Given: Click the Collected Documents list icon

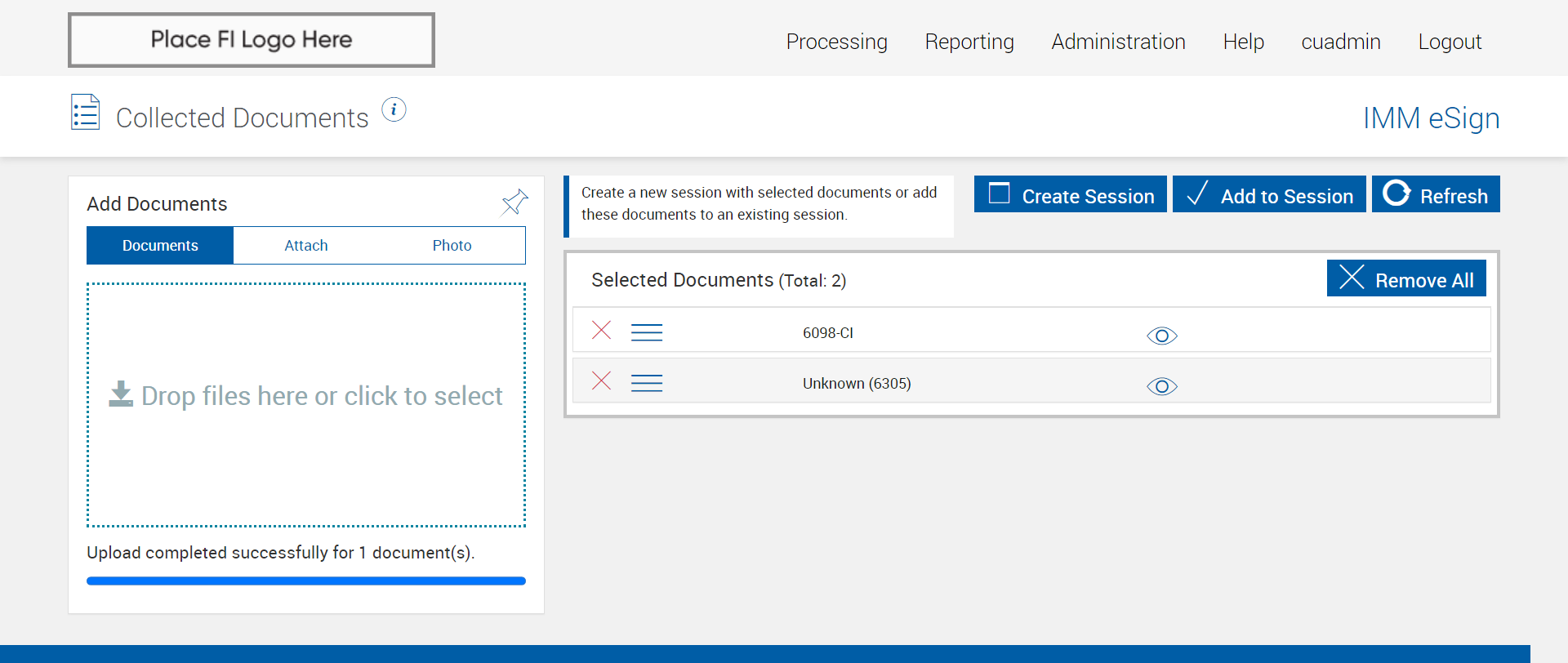Looking at the screenshot, I should pyautogui.click(x=86, y=113).
